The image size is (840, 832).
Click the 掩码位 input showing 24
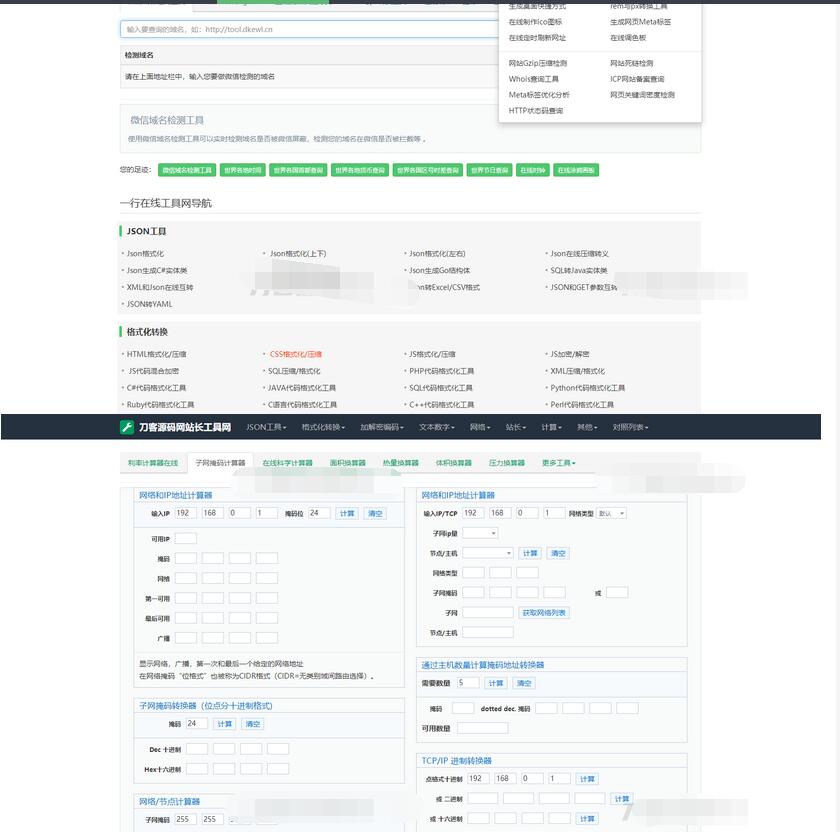319,513
